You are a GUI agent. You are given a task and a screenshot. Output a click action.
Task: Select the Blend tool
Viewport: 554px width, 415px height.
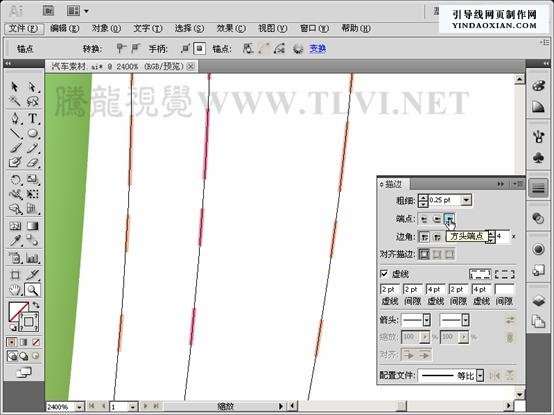(x=33, y=241)
